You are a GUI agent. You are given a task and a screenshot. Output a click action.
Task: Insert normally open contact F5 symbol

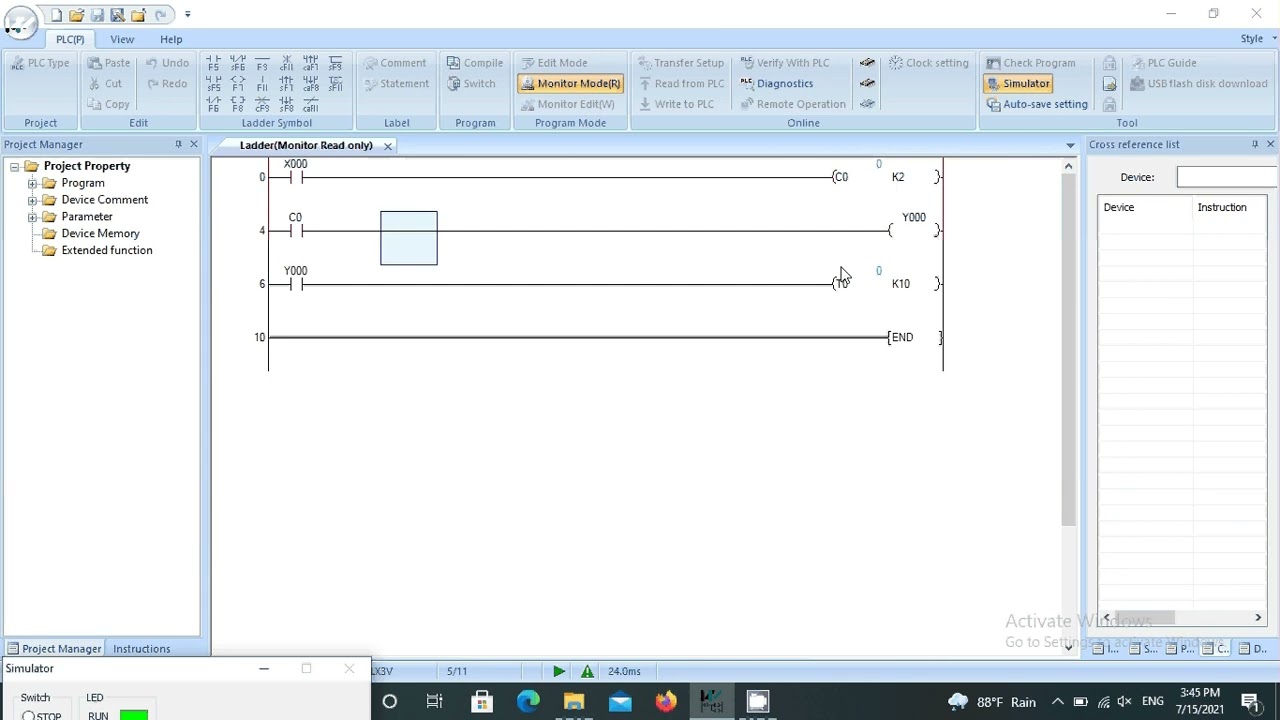click(x=213, y=63)
